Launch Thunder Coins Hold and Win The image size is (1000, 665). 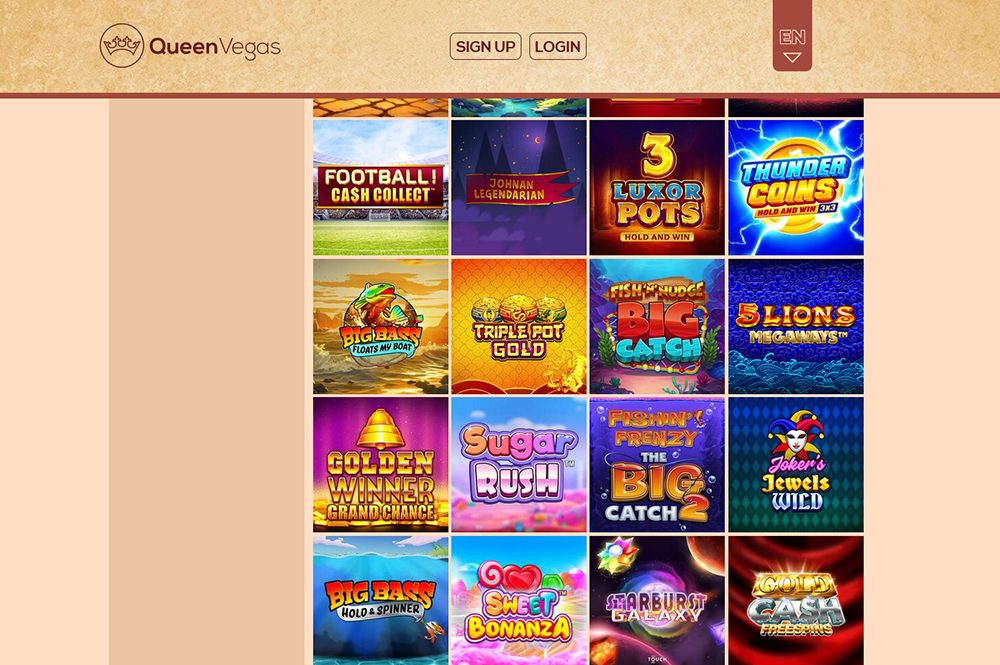(796, 187)
